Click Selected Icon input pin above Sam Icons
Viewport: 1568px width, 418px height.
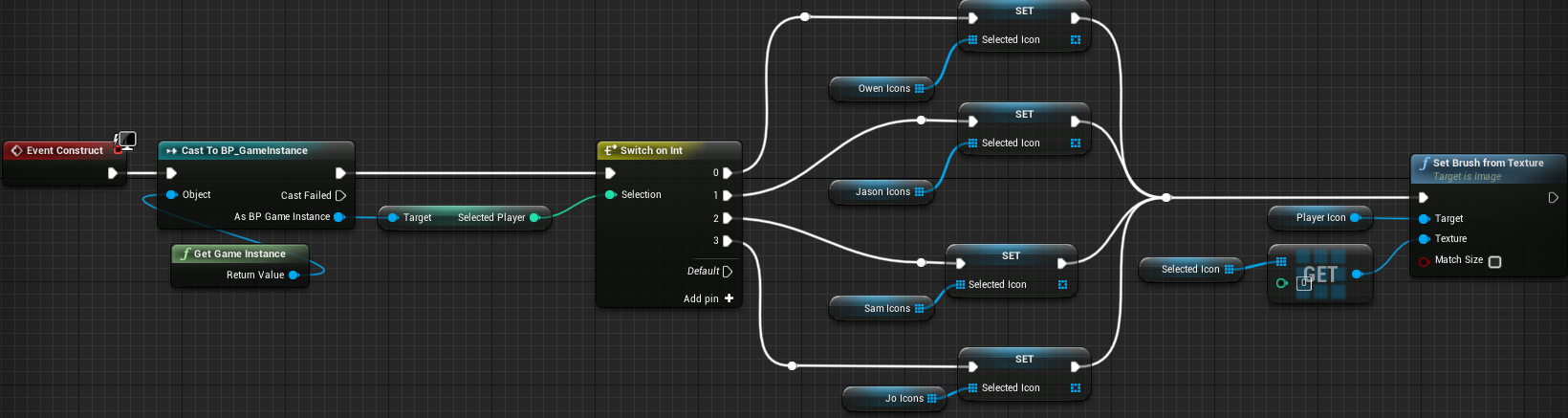960,284
